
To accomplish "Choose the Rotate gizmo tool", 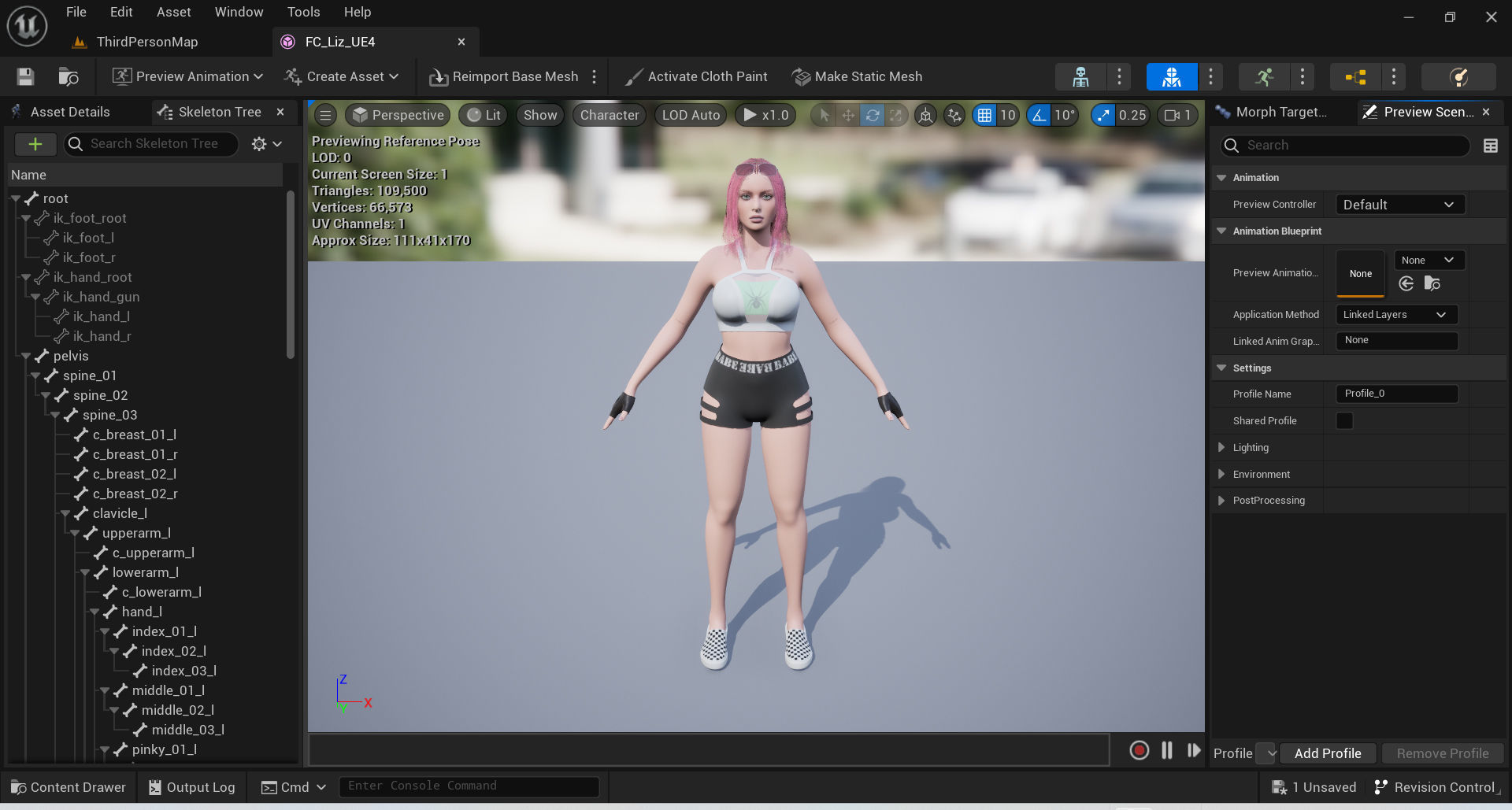I will pos(873,115).
